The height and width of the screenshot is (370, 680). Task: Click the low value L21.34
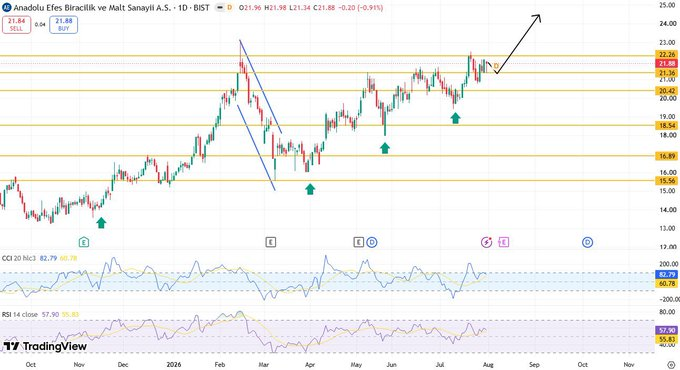coord(299,7)
